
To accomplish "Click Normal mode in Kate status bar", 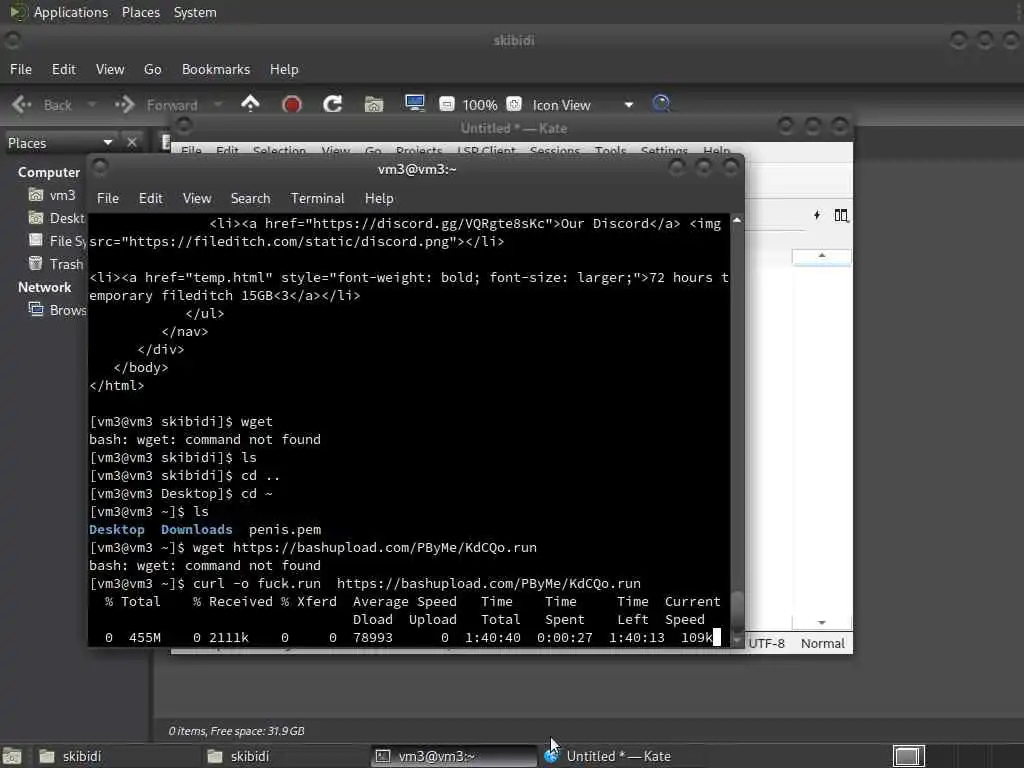I will (x=823, y=644).
